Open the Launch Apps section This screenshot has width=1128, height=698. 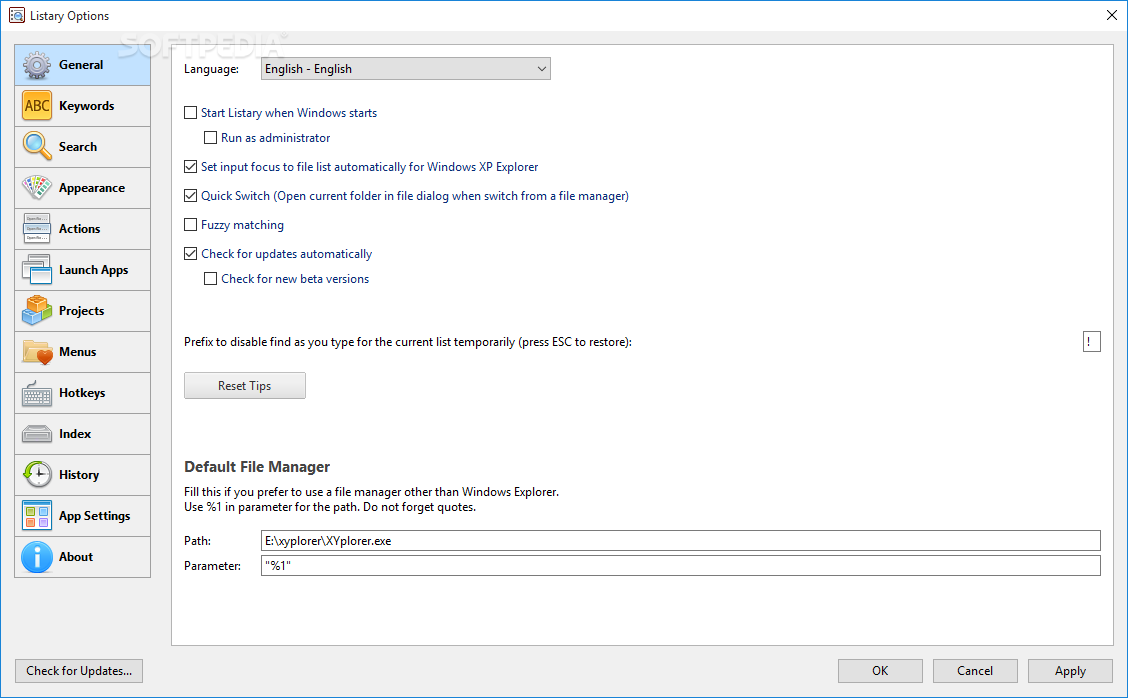83,270
